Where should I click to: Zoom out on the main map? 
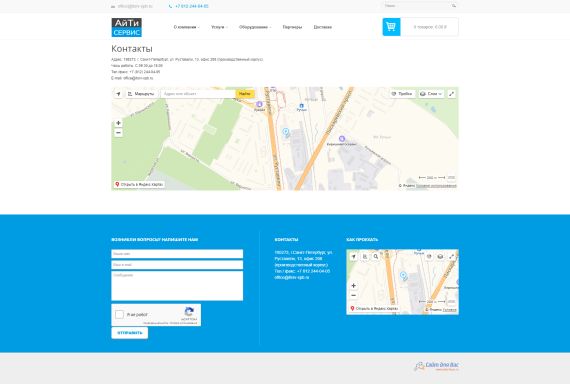click(x=118, y=133)
